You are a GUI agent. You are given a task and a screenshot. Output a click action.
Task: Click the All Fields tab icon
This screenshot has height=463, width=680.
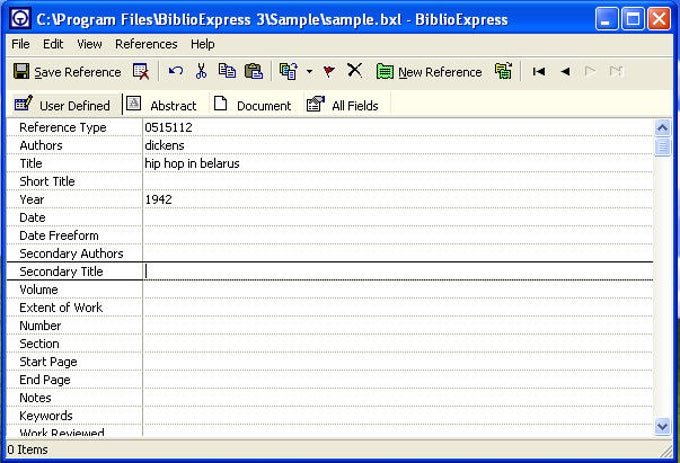tap(315, 104)
